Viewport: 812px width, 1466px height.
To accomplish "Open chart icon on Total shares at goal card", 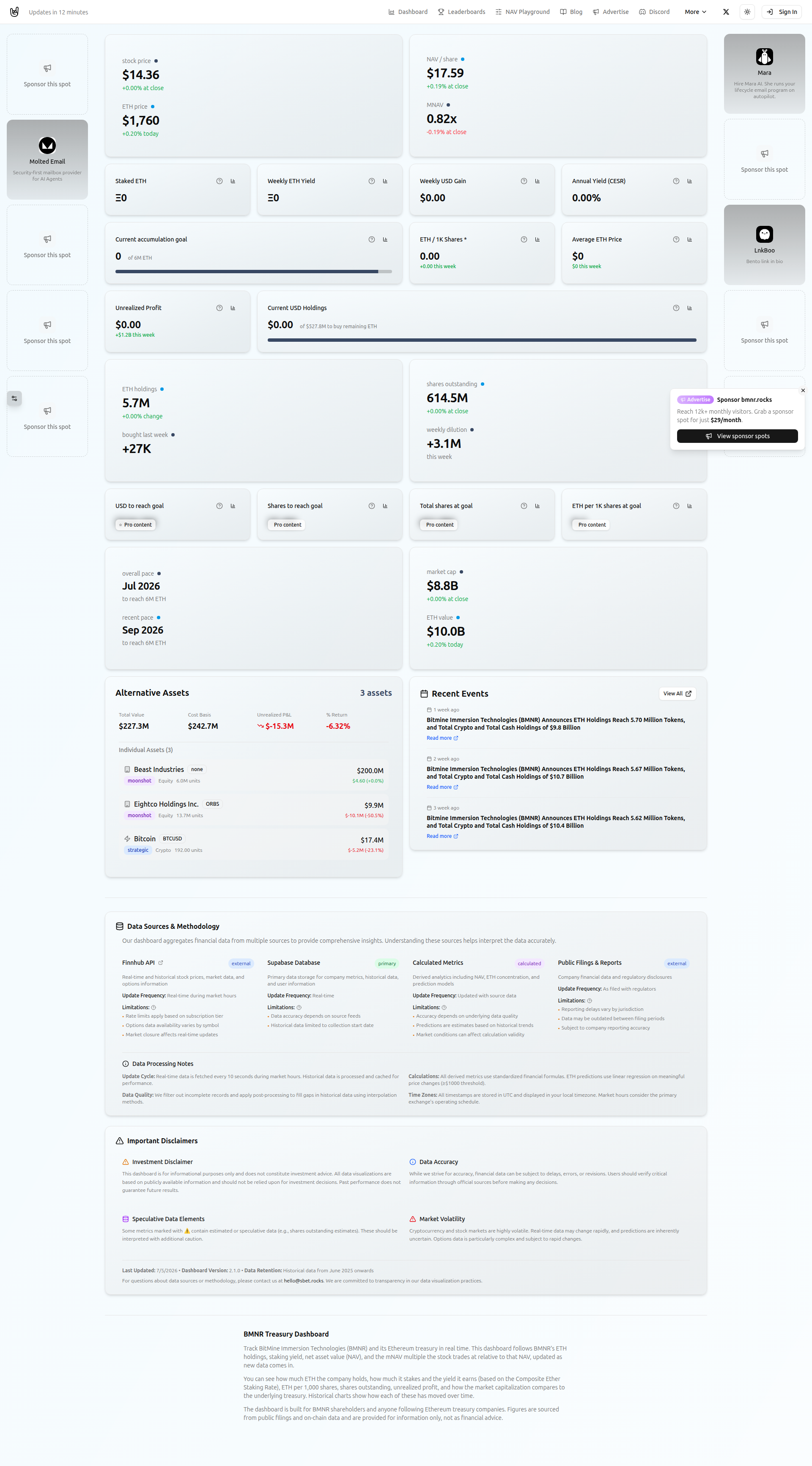I will click(x=537, y=506).
